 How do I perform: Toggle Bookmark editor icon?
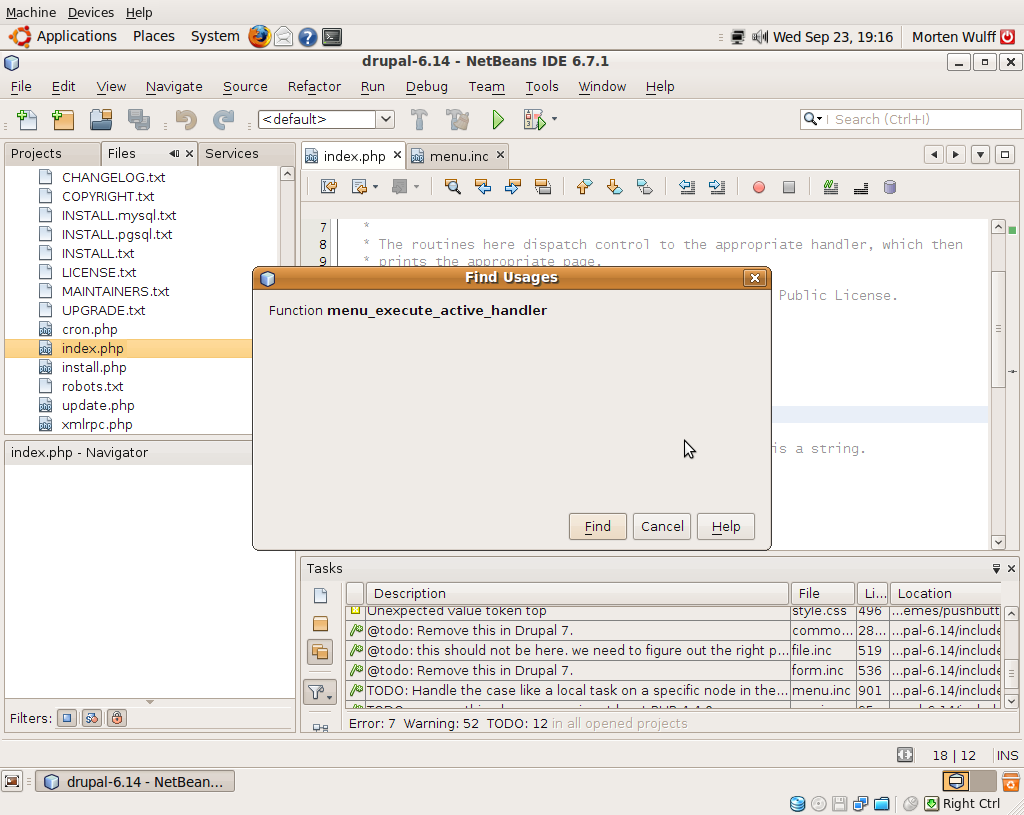click(645, 187)
